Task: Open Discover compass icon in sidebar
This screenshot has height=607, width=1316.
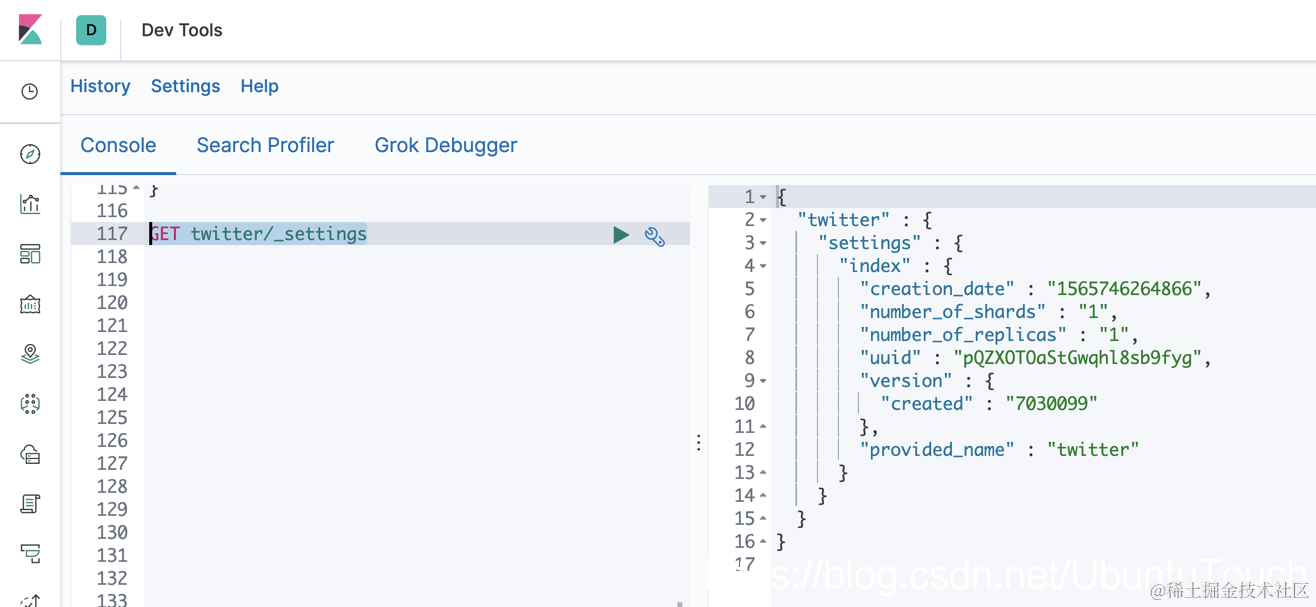Action: click(30, 154)
